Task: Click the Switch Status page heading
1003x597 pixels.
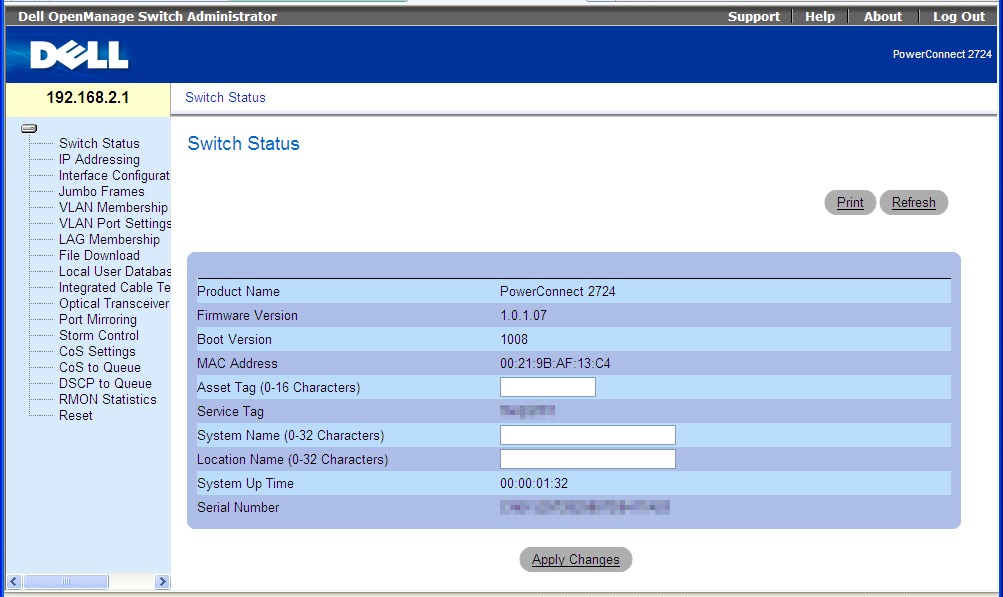Action: pyautogui.click(x=243, y=143)
